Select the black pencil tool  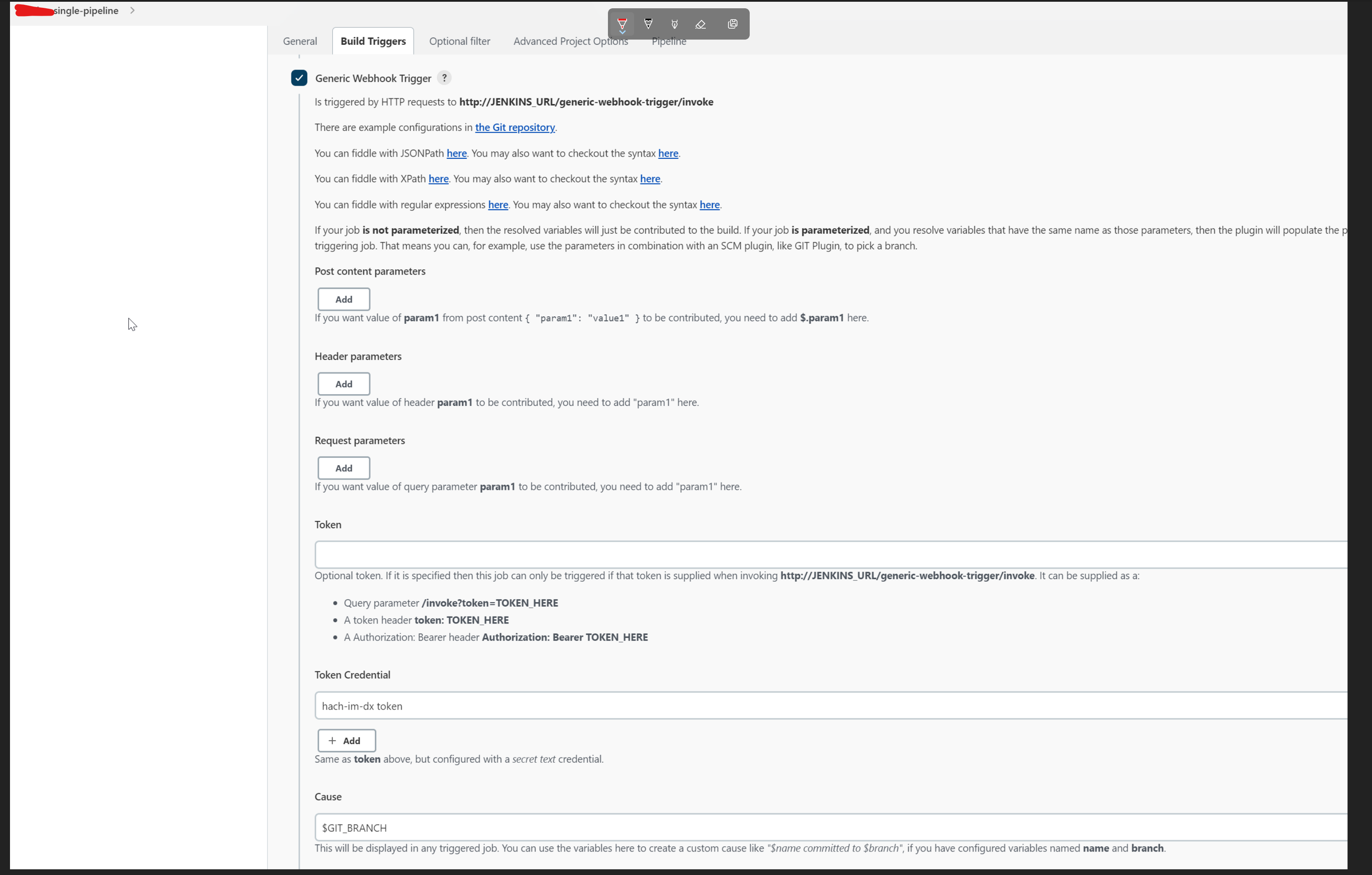[648, 24]
